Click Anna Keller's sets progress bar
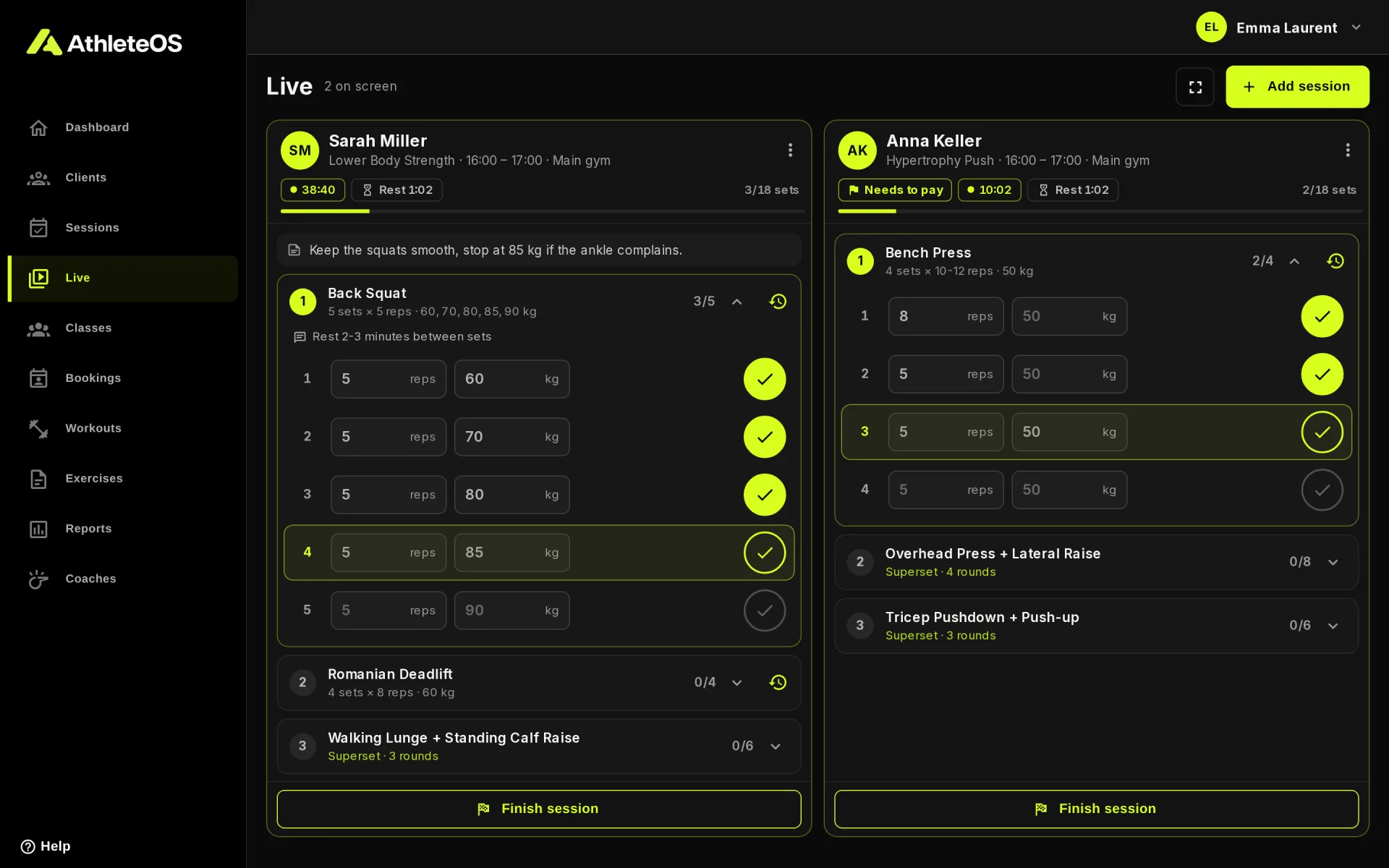The width and height of the screenshot is (1389, 868). [1100, 211]
